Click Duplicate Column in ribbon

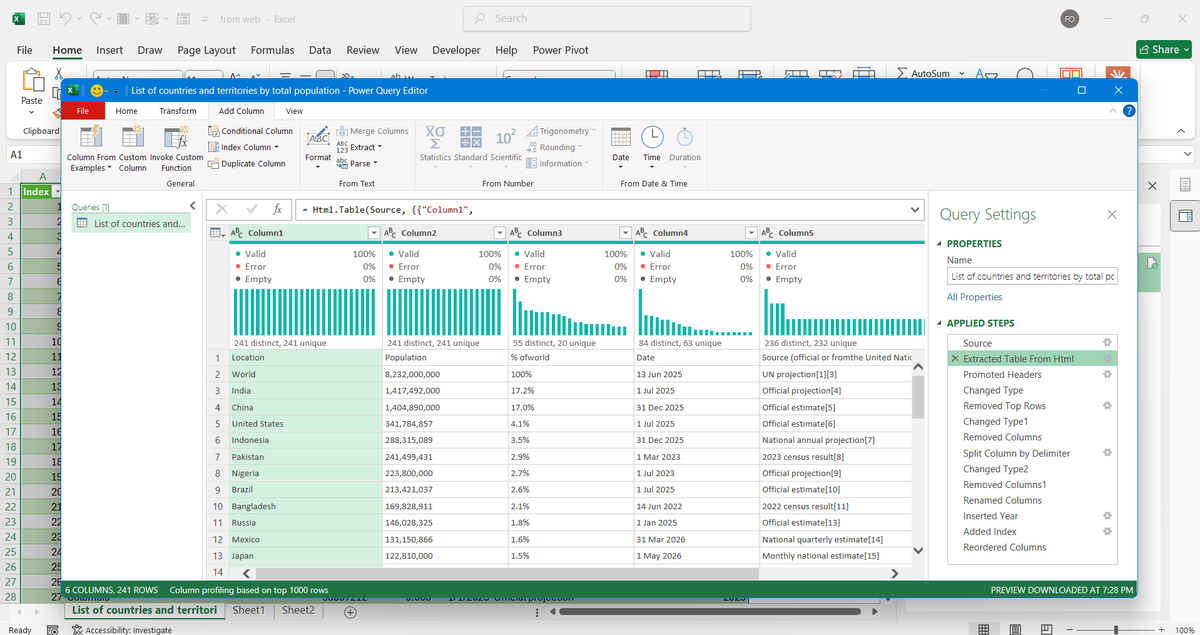[x=246, y=164]
